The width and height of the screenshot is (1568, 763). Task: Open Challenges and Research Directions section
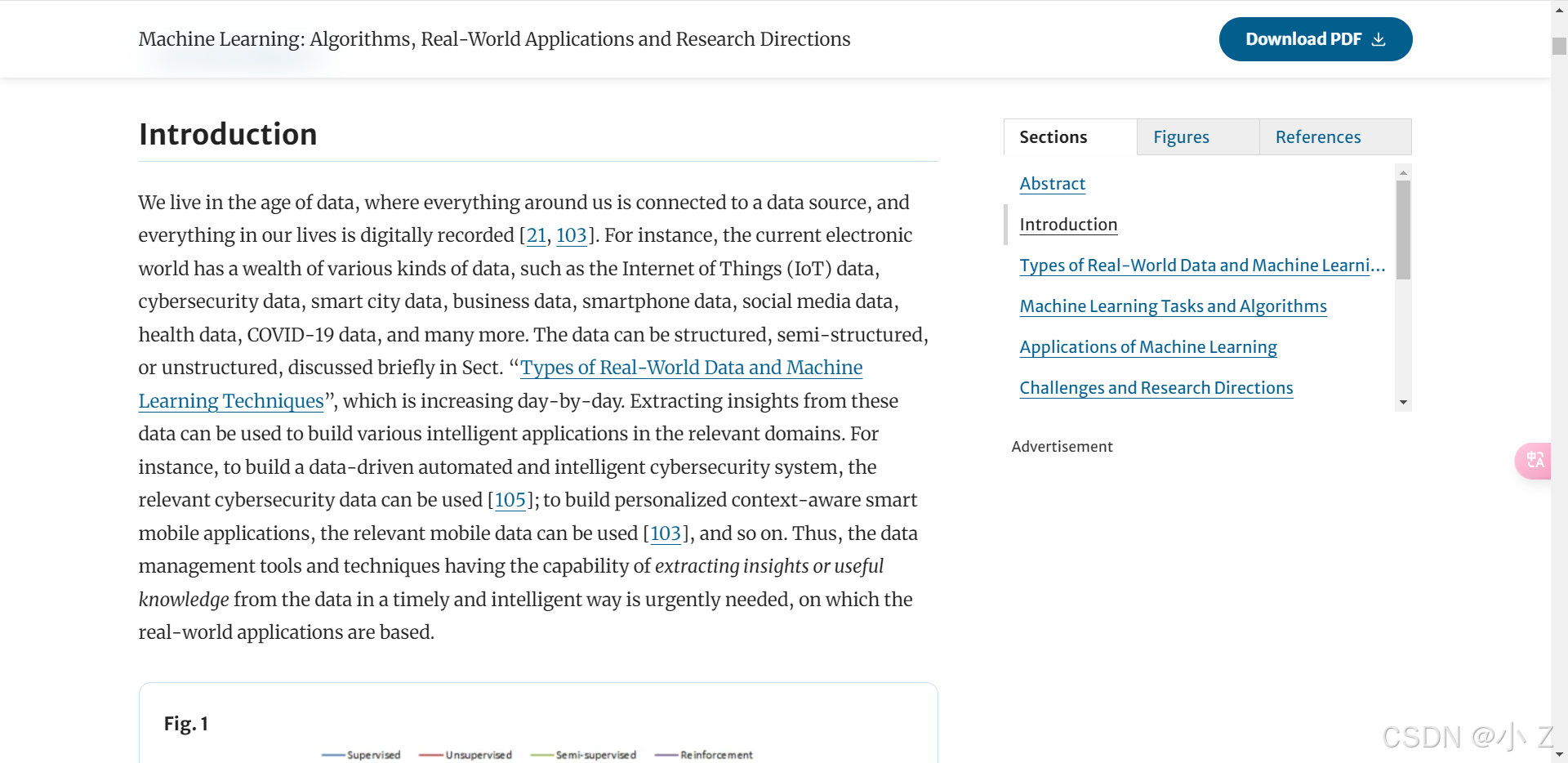pos(1156,388)
